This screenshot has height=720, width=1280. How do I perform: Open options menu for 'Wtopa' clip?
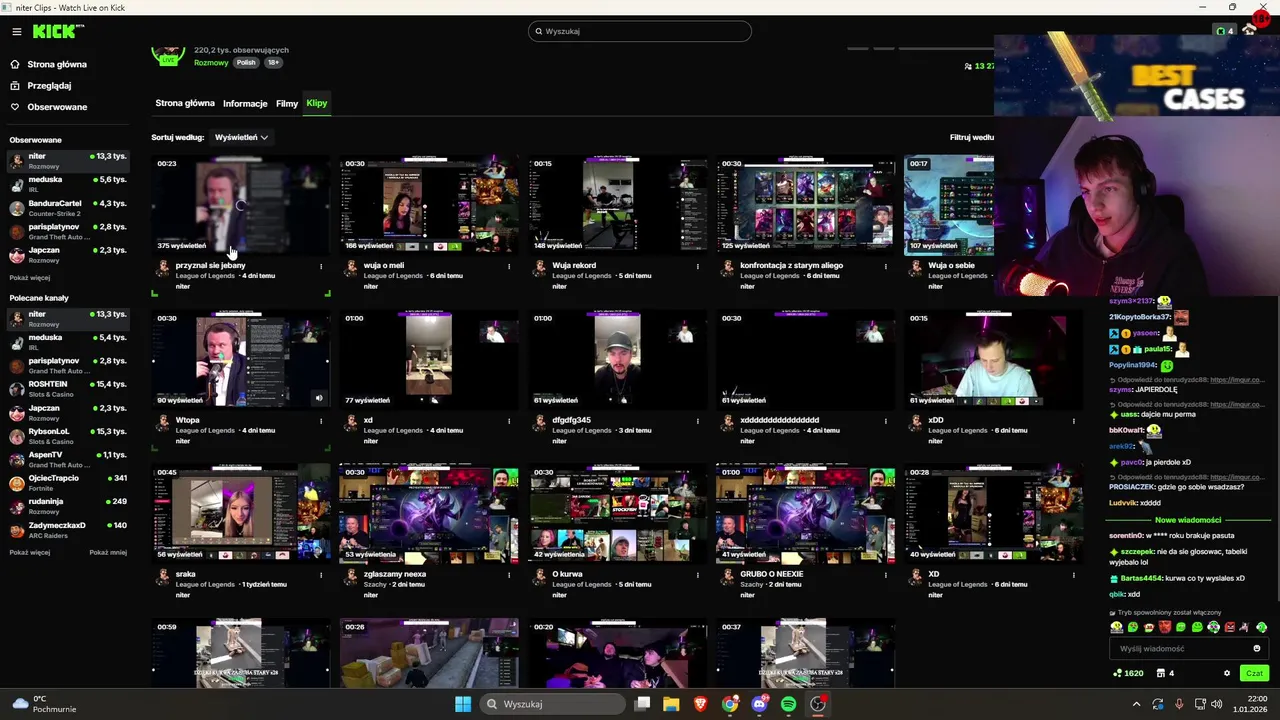point(321,421)
